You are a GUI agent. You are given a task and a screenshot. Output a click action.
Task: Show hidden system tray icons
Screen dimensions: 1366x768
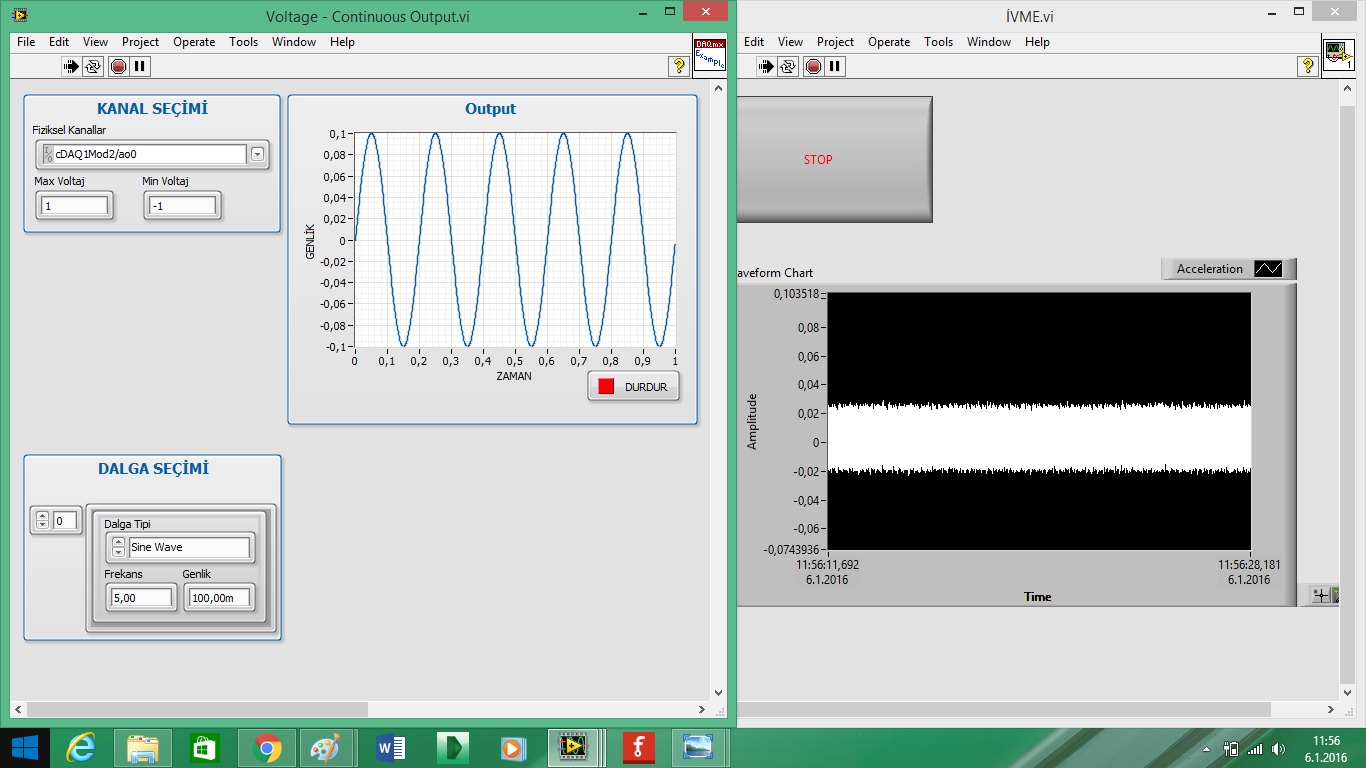1208,749
